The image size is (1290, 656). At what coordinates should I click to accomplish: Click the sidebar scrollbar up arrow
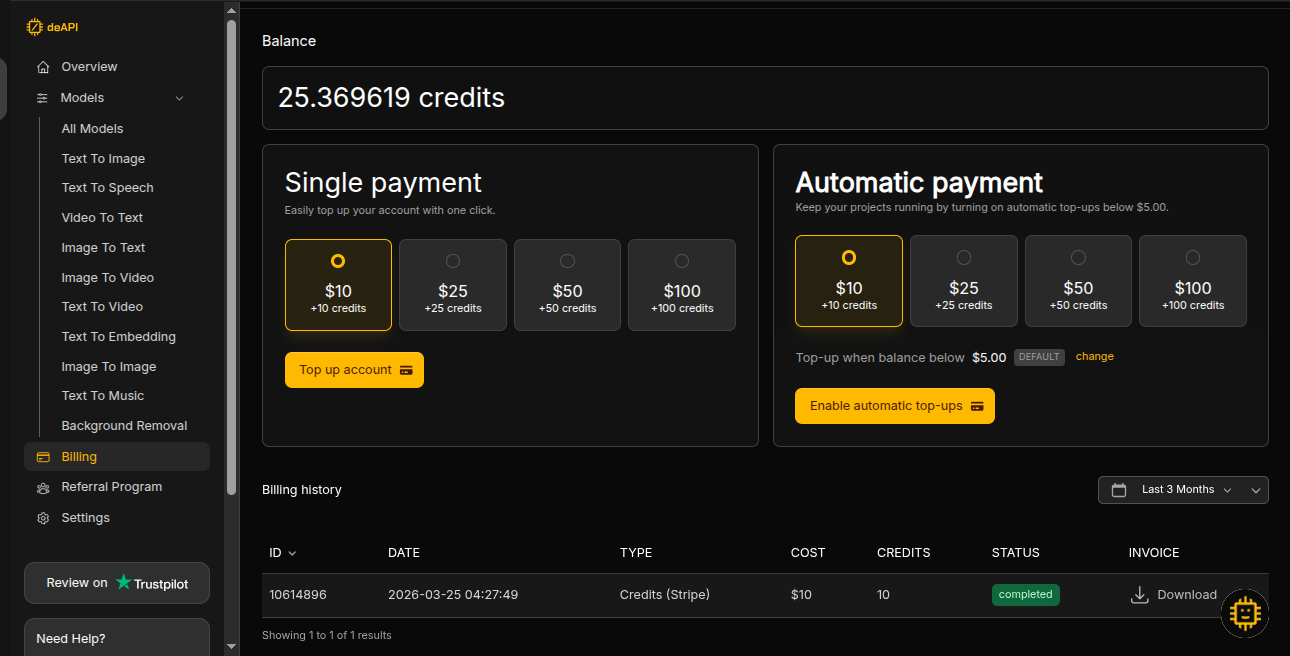[x=232, y=9]
